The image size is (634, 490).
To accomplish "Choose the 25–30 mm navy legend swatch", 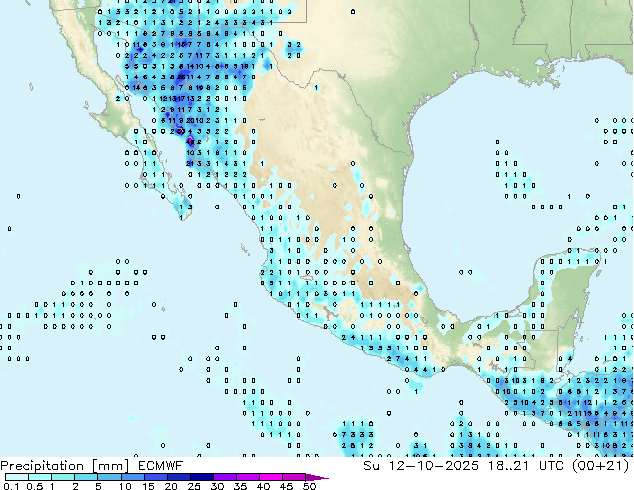I will click(x=202, y=477).
